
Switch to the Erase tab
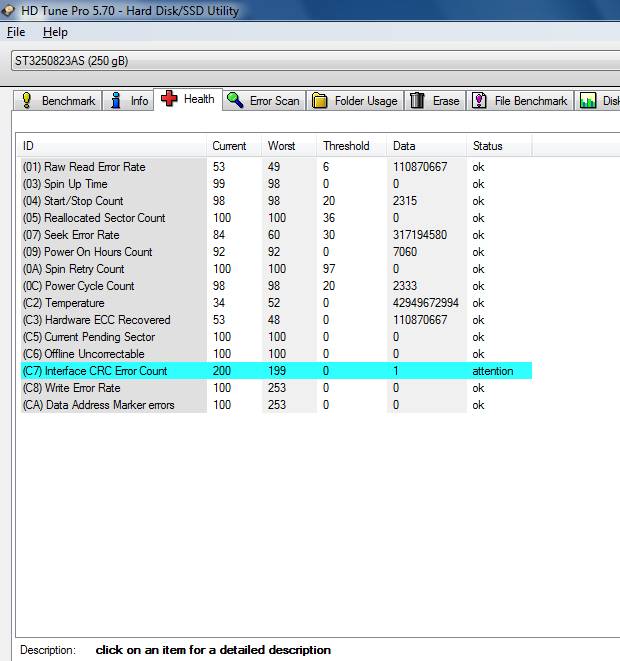click(435, 101)
